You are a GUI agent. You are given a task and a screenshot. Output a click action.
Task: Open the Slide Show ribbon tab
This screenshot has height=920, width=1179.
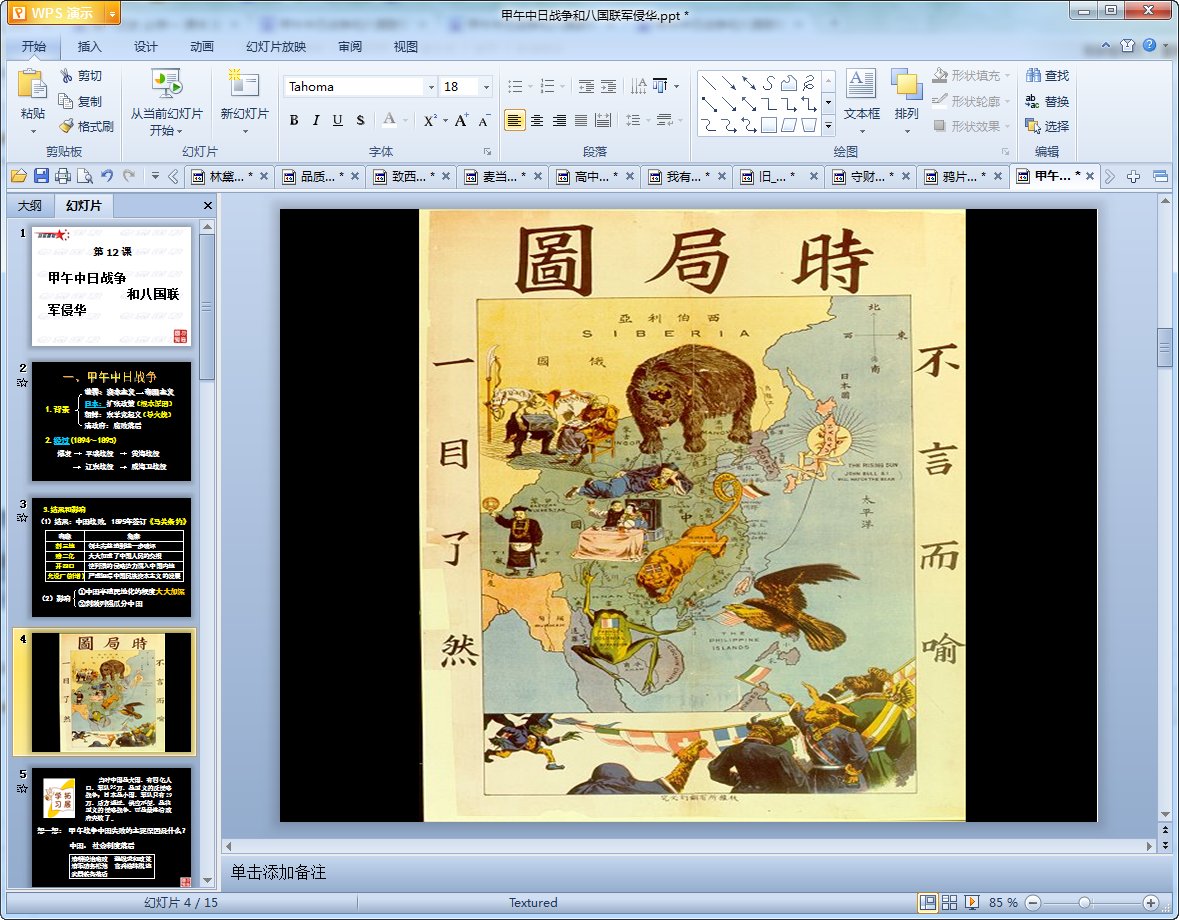point(276,47)
